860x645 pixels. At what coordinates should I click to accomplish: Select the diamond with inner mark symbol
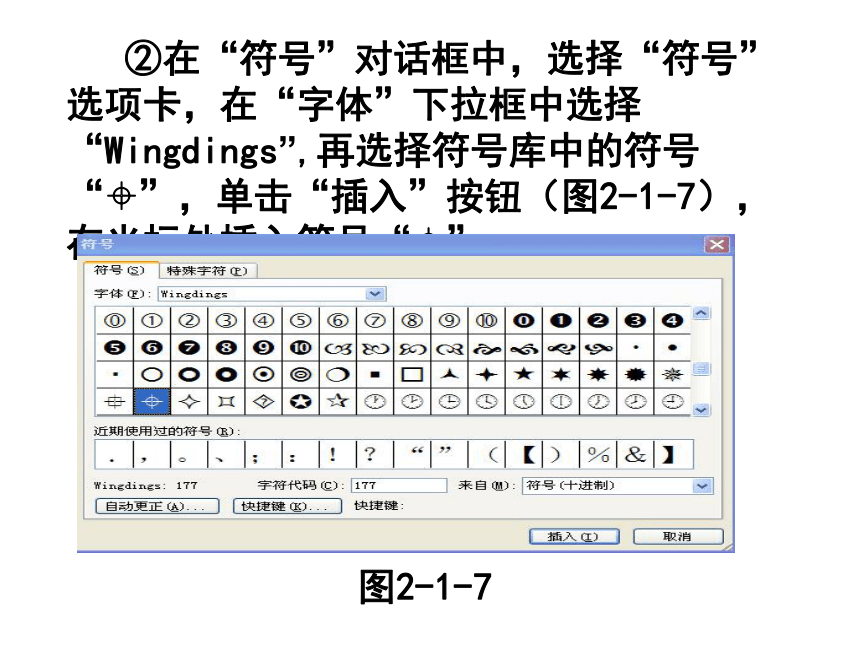click(x=263, y=402)
